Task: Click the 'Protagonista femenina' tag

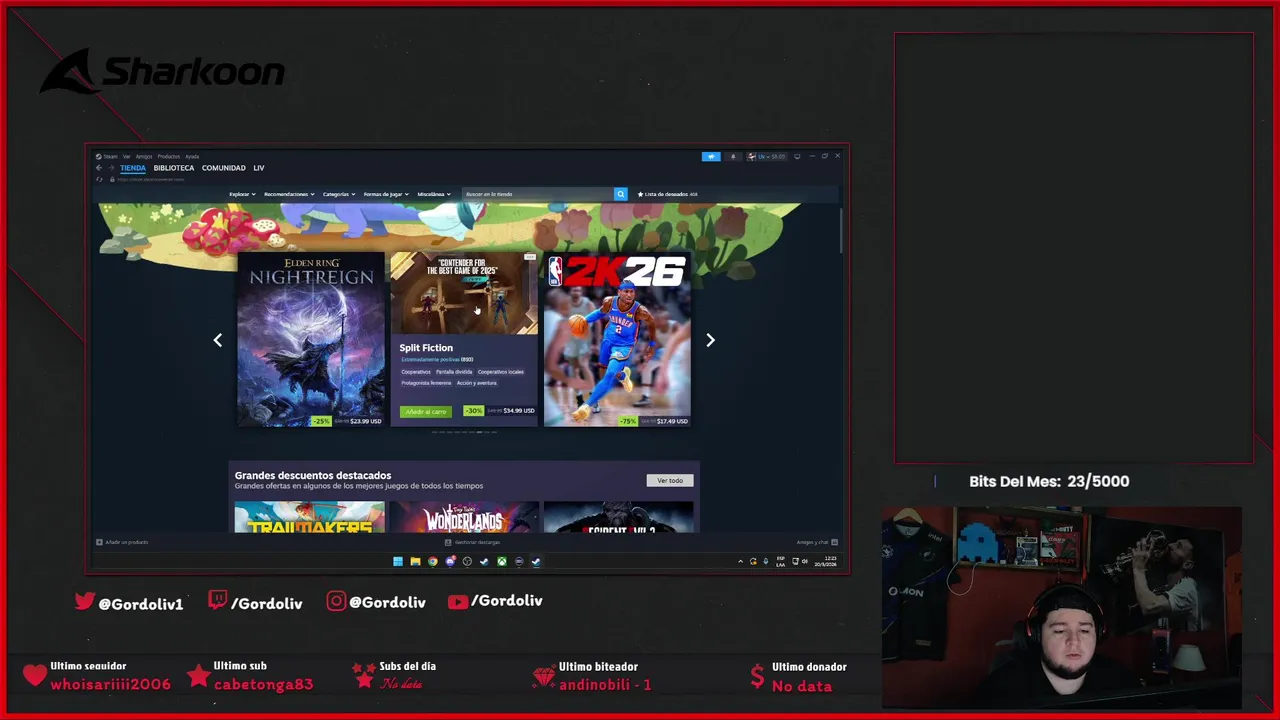Action: 426,383
